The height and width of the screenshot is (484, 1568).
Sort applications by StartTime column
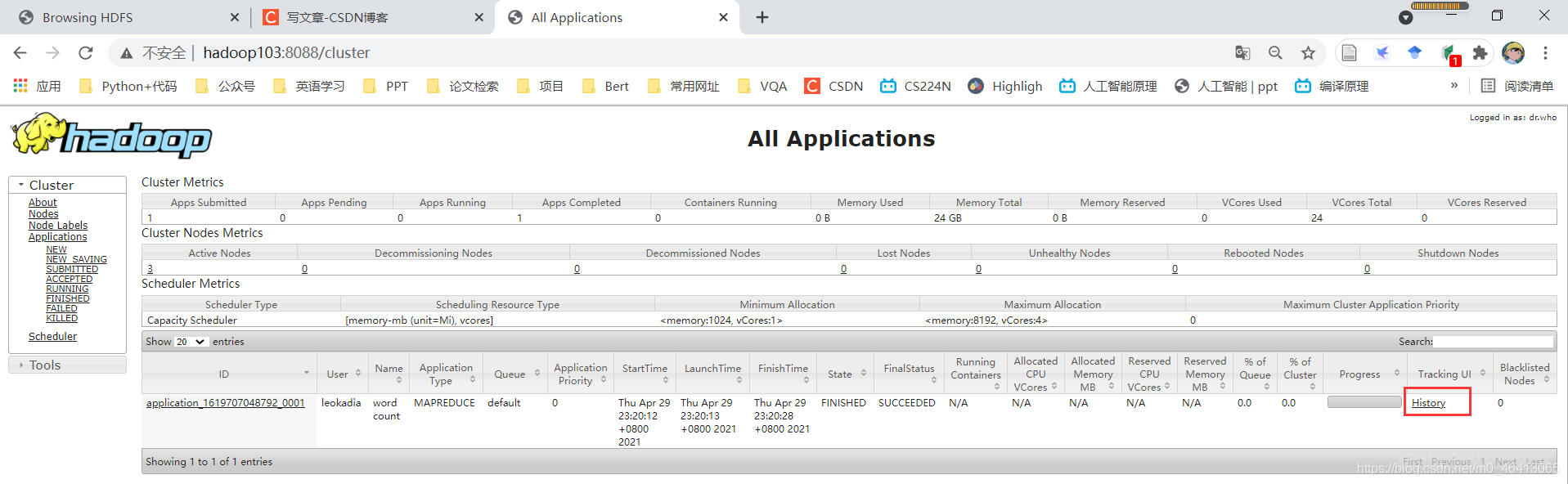[x=645, y=374]
